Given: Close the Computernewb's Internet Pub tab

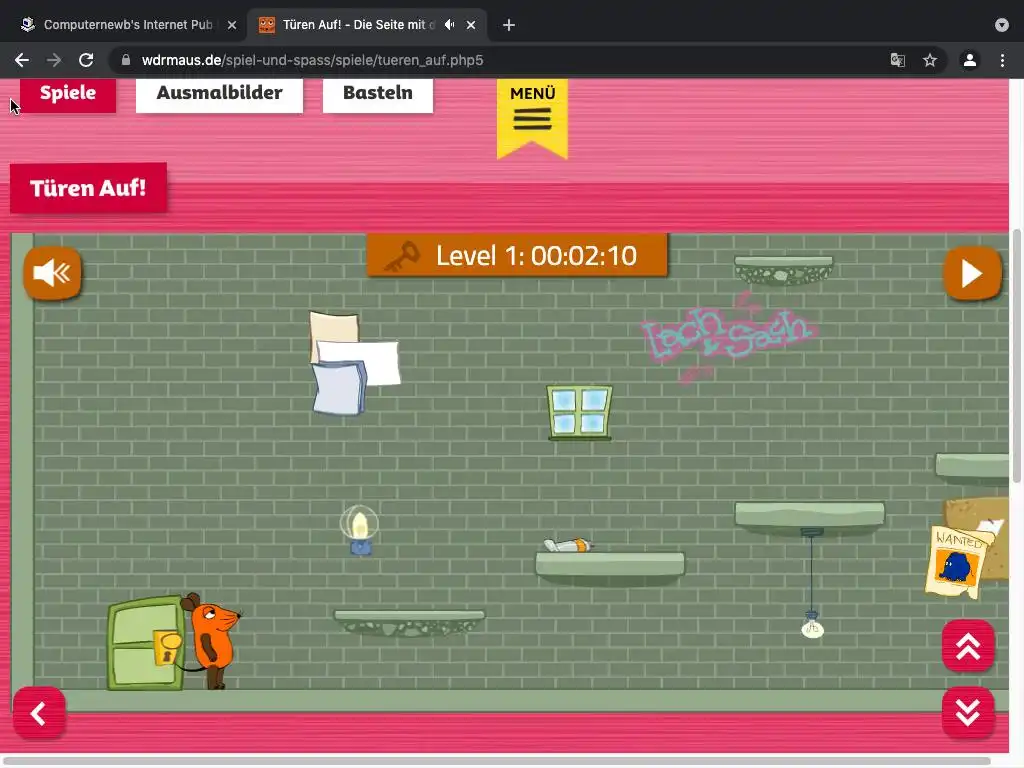Looking at the screenshot, I should pyautogui.click(x=232, y=25).
